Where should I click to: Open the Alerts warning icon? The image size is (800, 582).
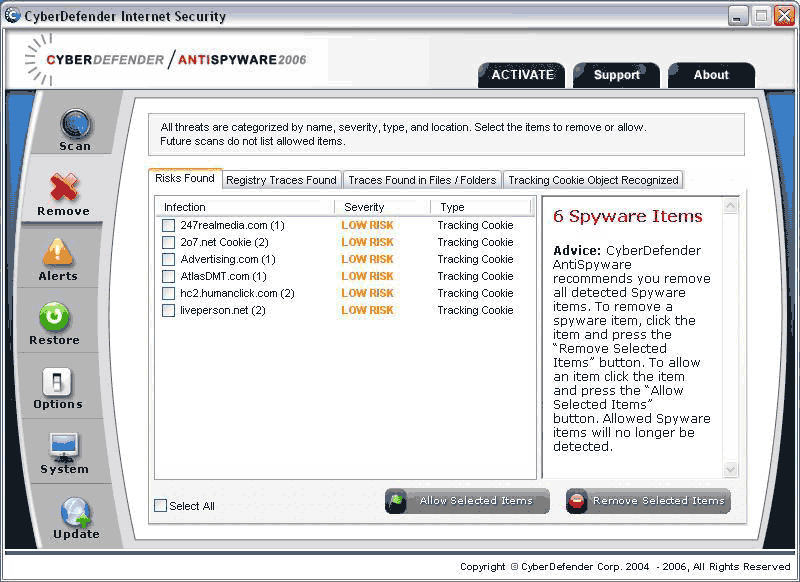[x=58, y=252]
